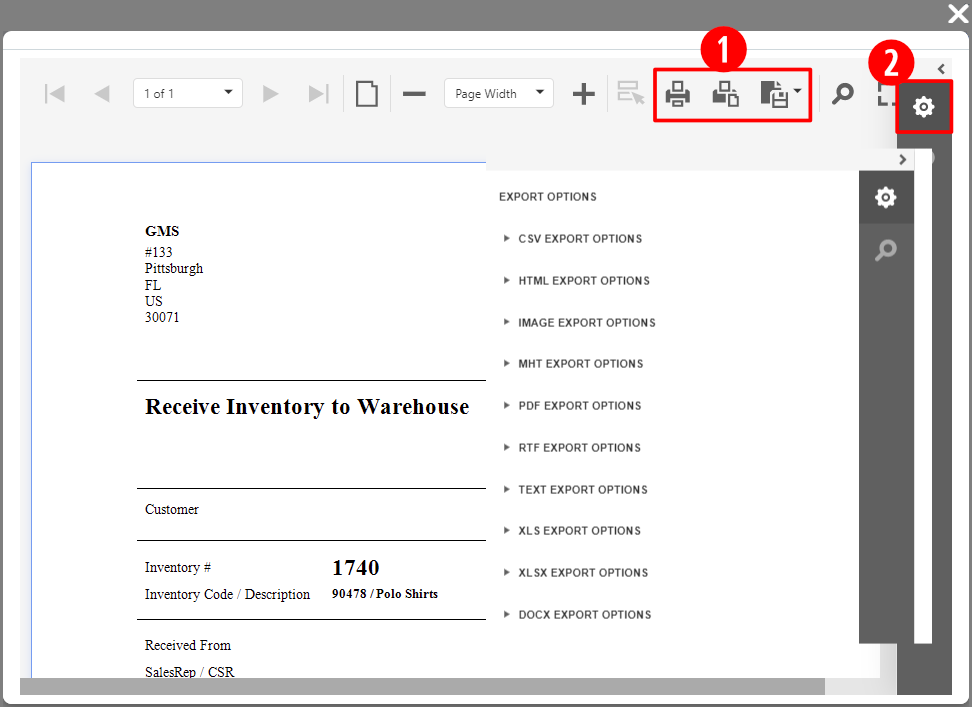
Task: Collapse the export options panel chevron
Action: click(x=902, y=159)
